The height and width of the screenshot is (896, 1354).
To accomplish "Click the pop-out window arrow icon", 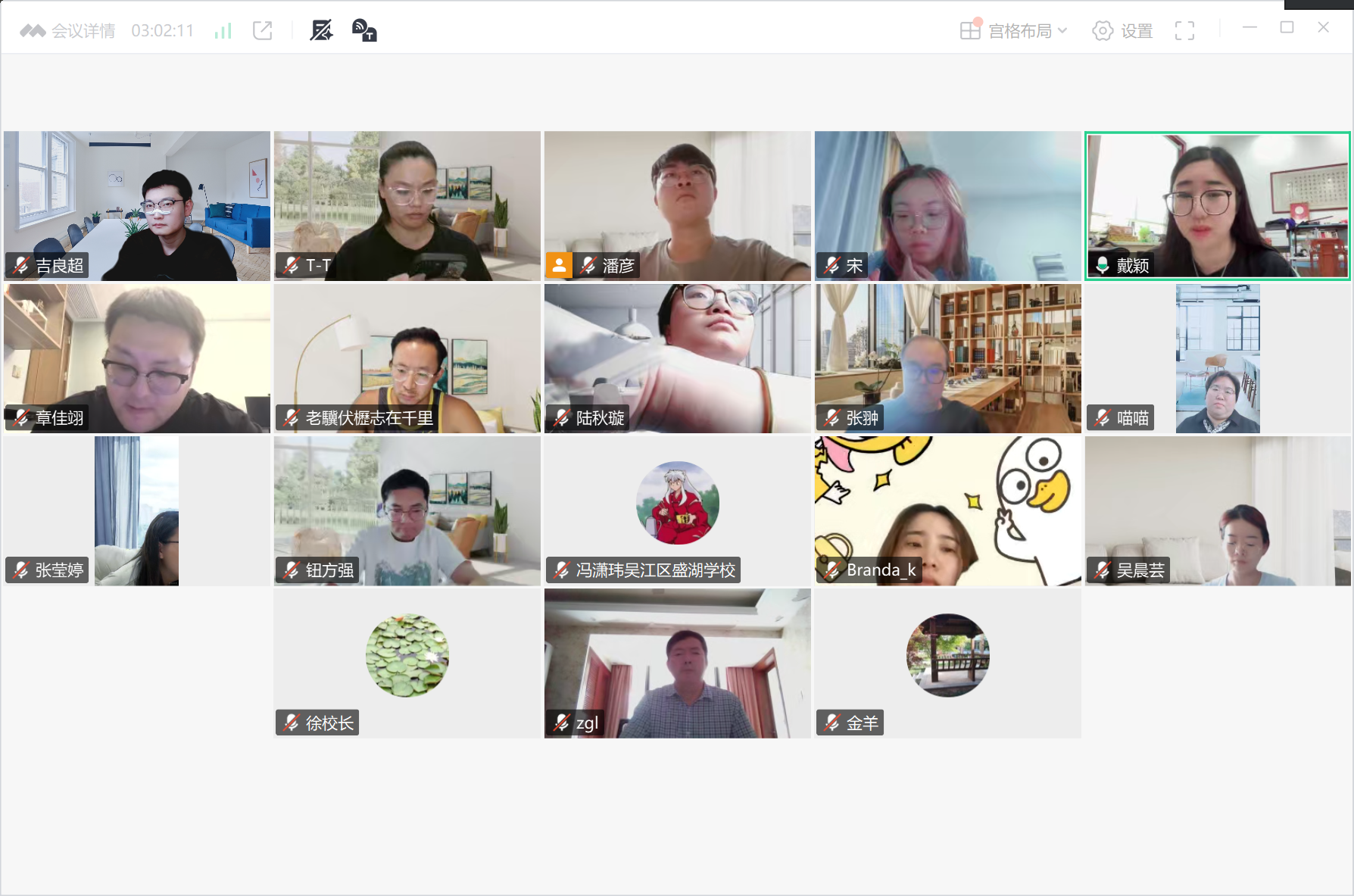I will [263, 31].
